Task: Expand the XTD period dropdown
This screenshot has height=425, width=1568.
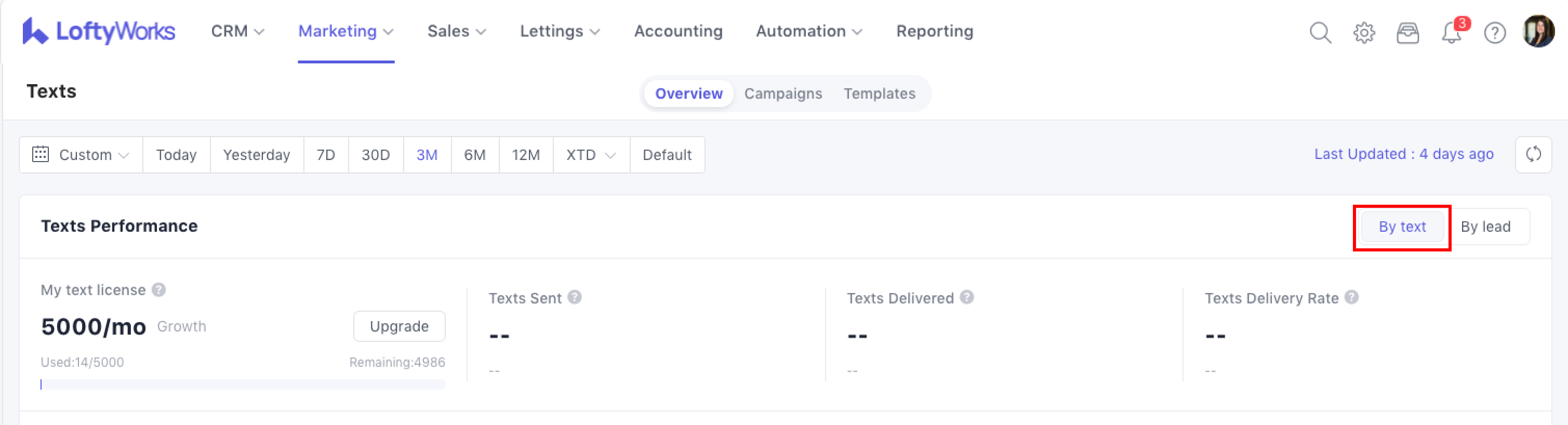Action: pyautogui.click(x=590, y=155)
